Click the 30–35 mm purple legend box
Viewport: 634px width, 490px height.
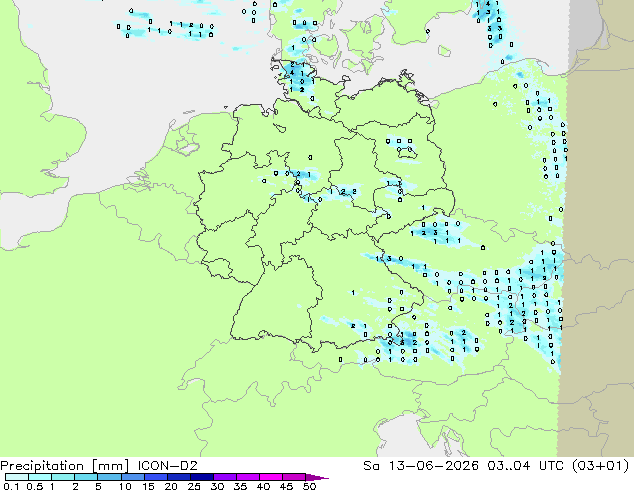225,477
